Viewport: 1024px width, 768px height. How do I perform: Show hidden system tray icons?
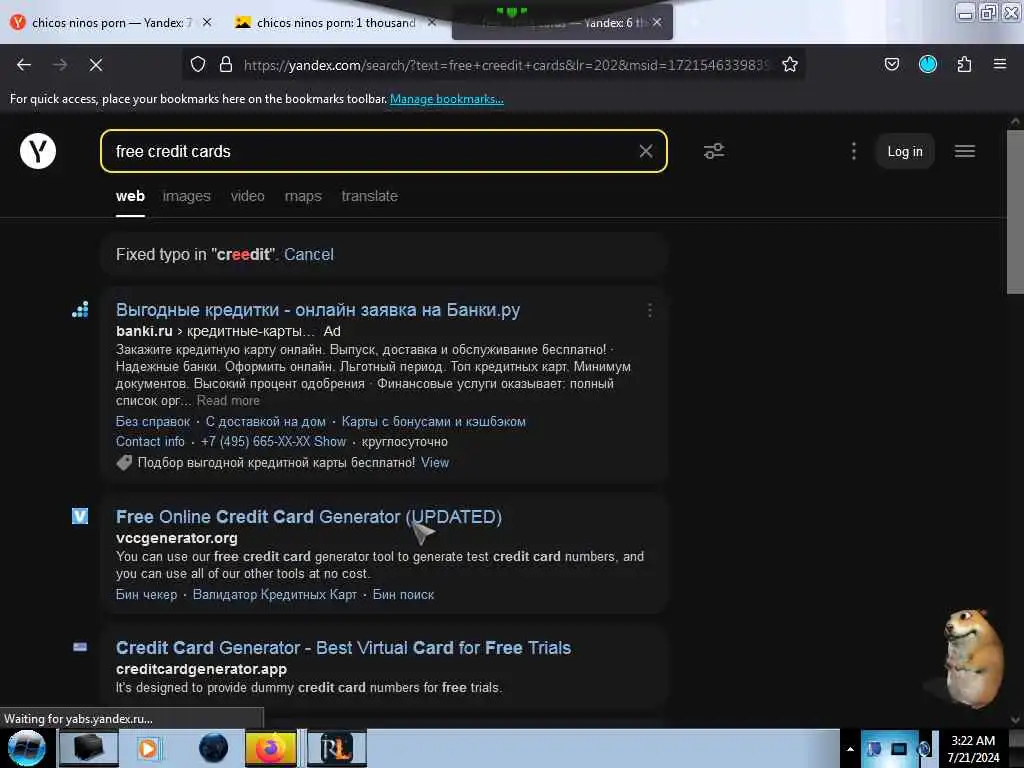(850, 749)
